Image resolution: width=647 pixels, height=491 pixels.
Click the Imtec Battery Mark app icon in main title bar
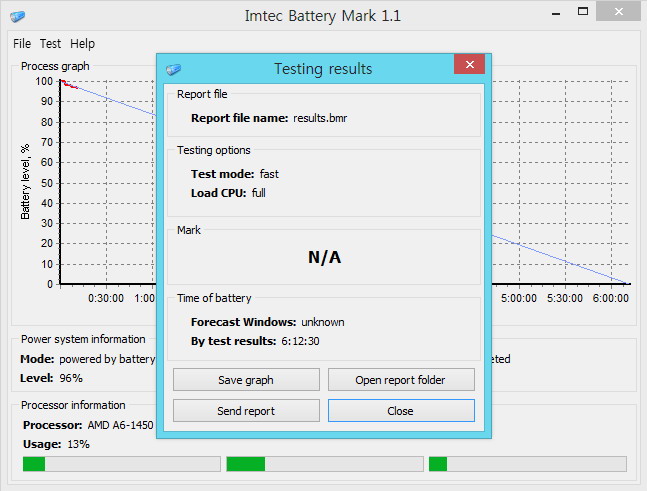18,17
